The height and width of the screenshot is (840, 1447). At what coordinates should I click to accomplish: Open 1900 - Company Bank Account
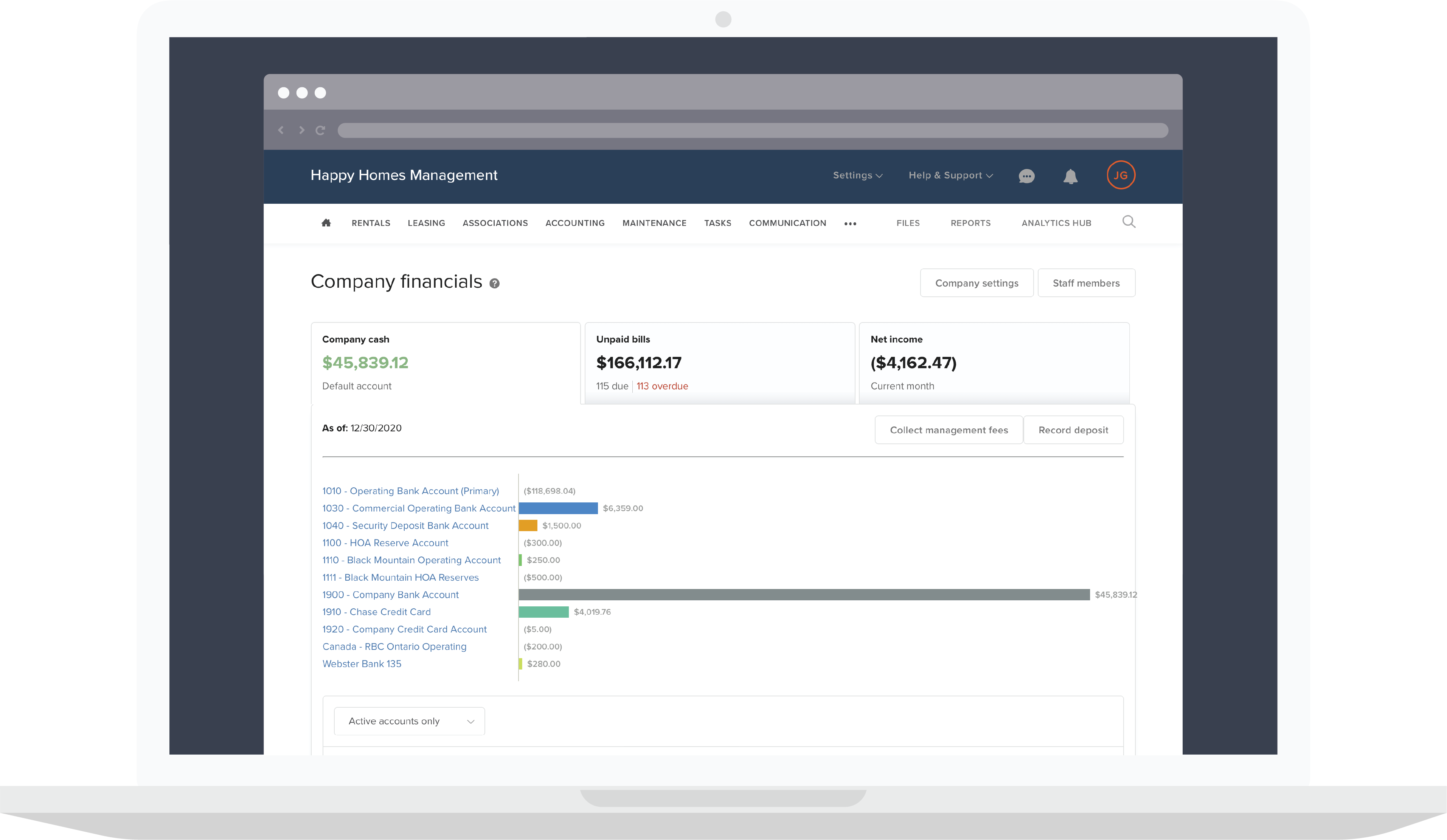coord(390,595)
